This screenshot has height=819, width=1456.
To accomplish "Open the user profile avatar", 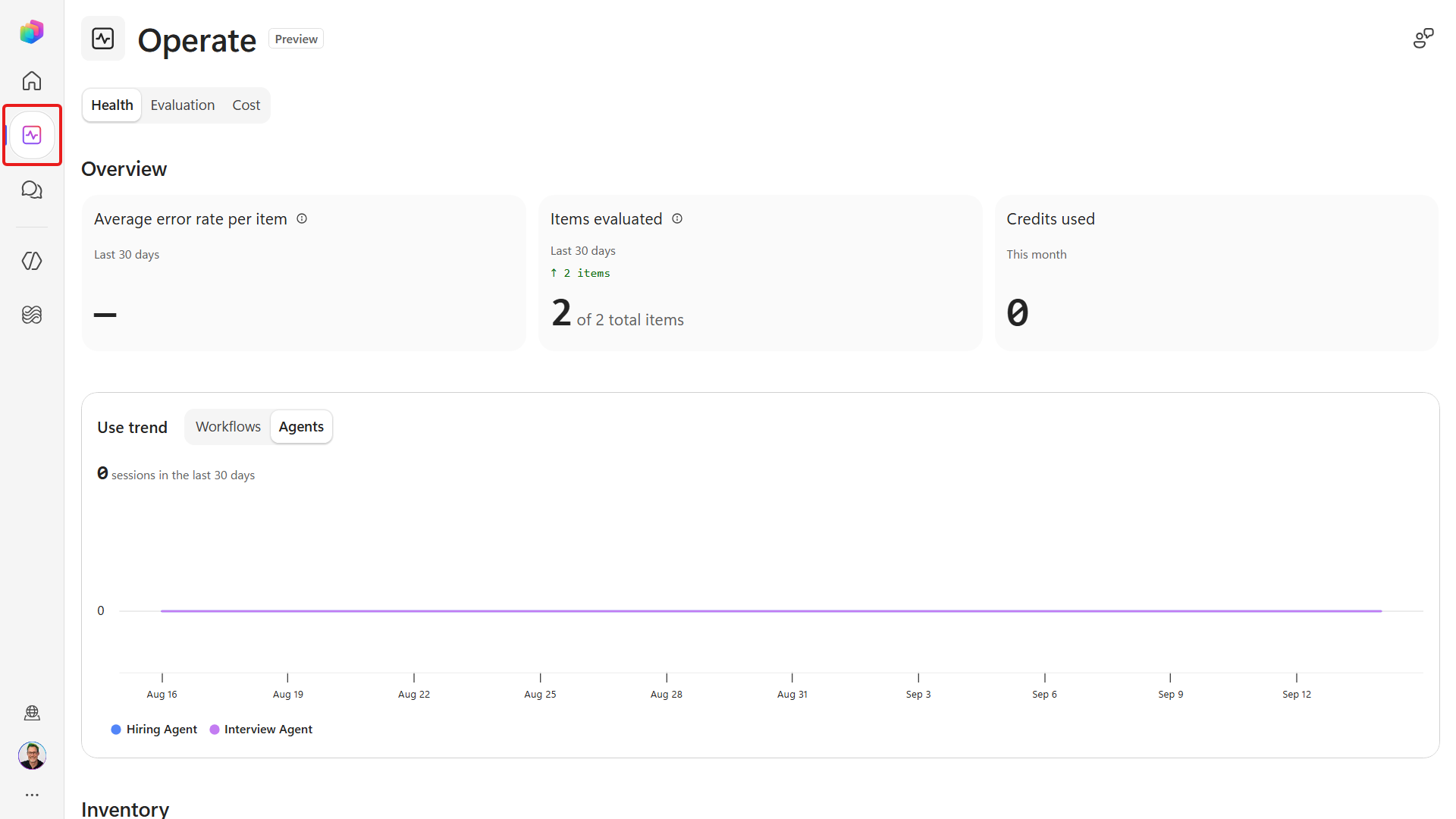I will 32,755.
